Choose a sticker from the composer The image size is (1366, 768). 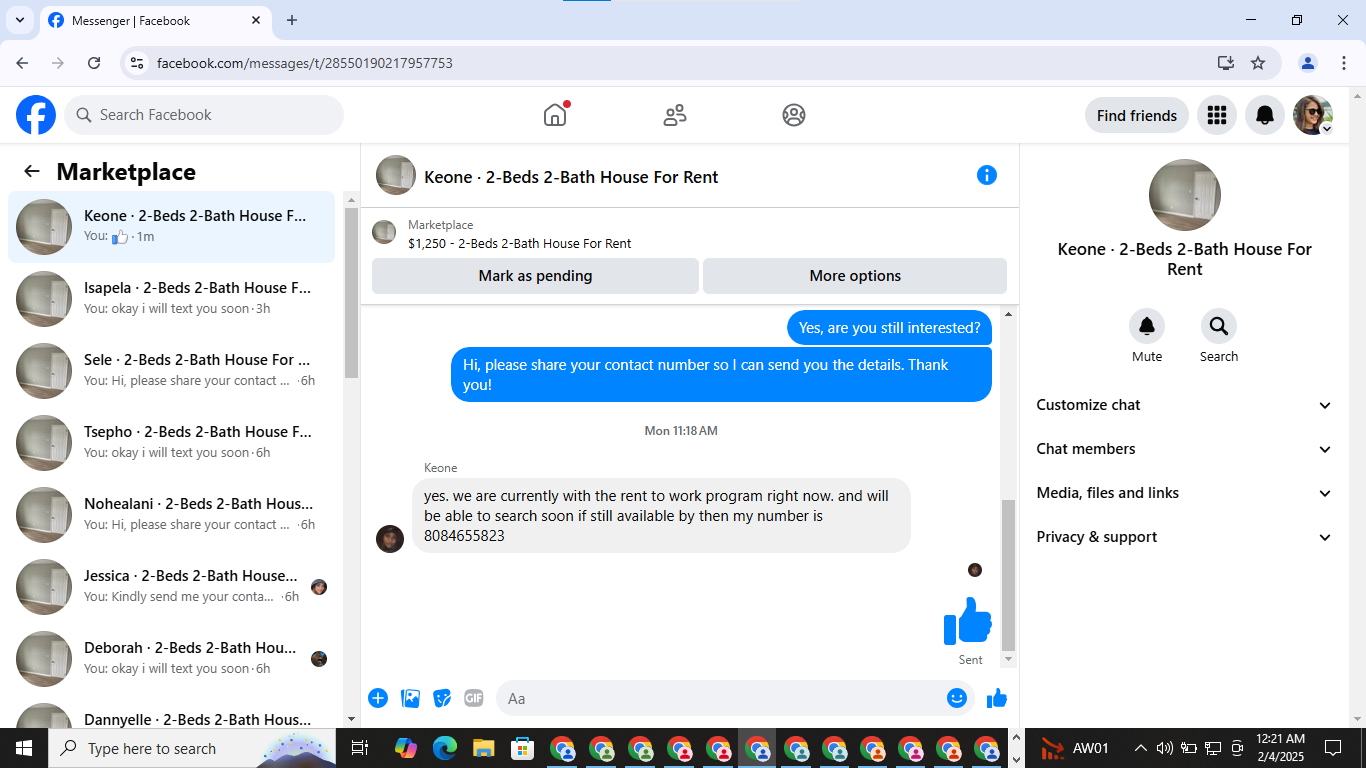[x=442, y=698]
